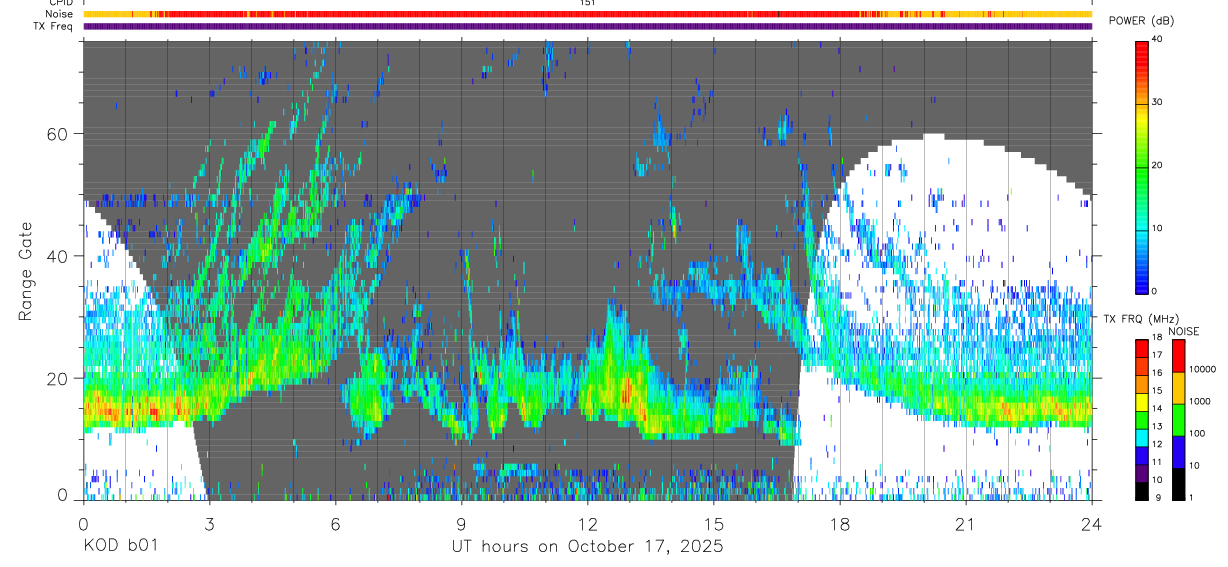Screen dimensions: 1228x567
Task: Click hour 9 on the UT axis
Action: click(461, 523)
